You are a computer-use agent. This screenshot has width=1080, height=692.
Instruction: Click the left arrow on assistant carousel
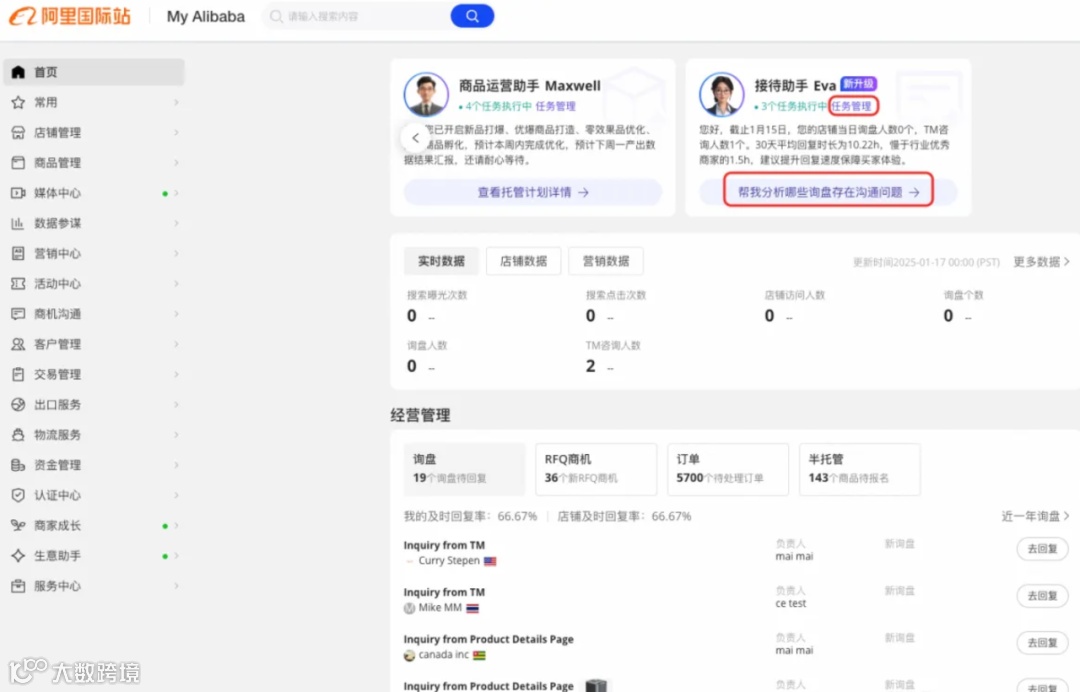click(415, 138)
